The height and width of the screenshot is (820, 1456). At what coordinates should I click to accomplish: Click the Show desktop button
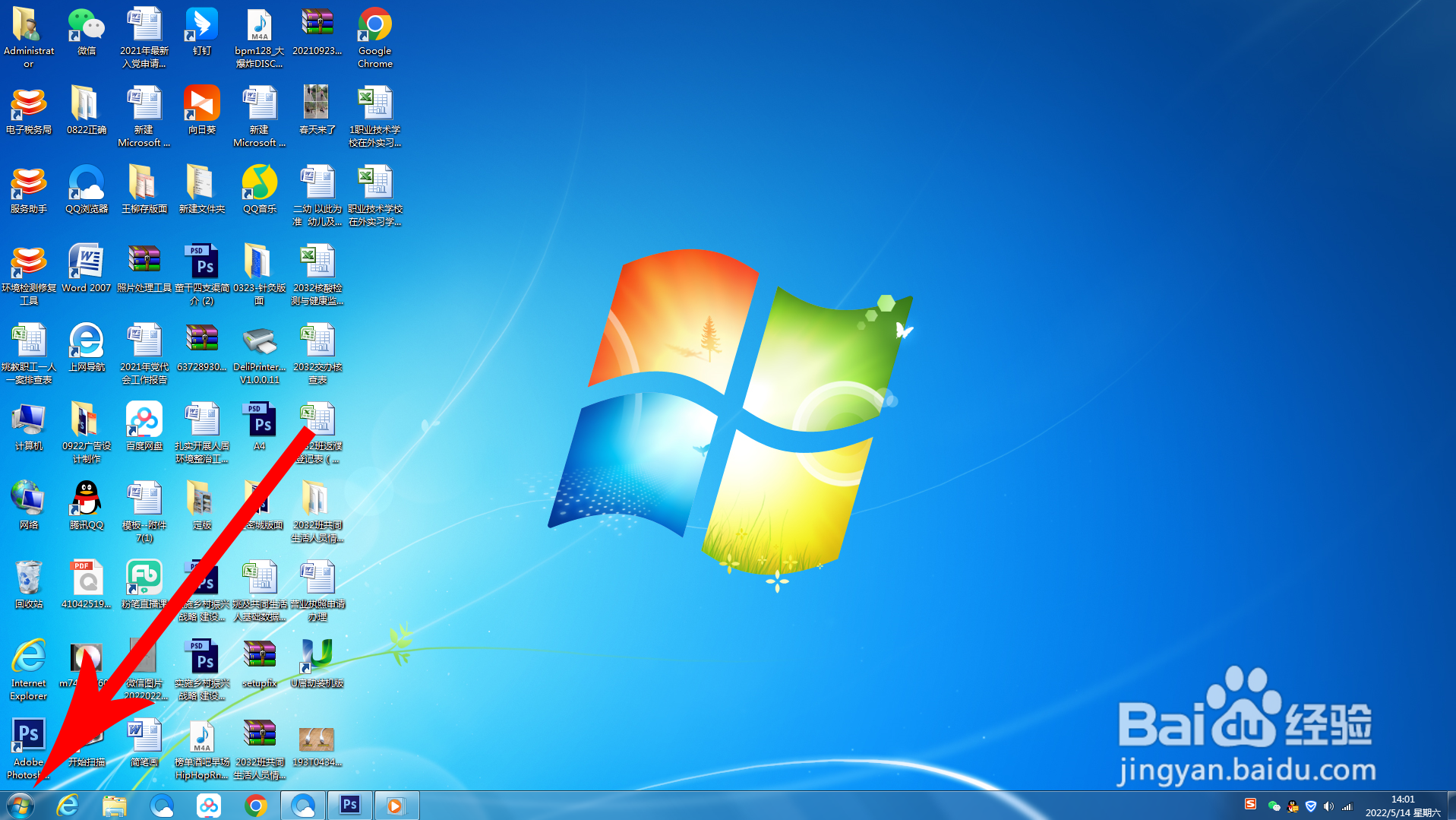(1451, 806)
